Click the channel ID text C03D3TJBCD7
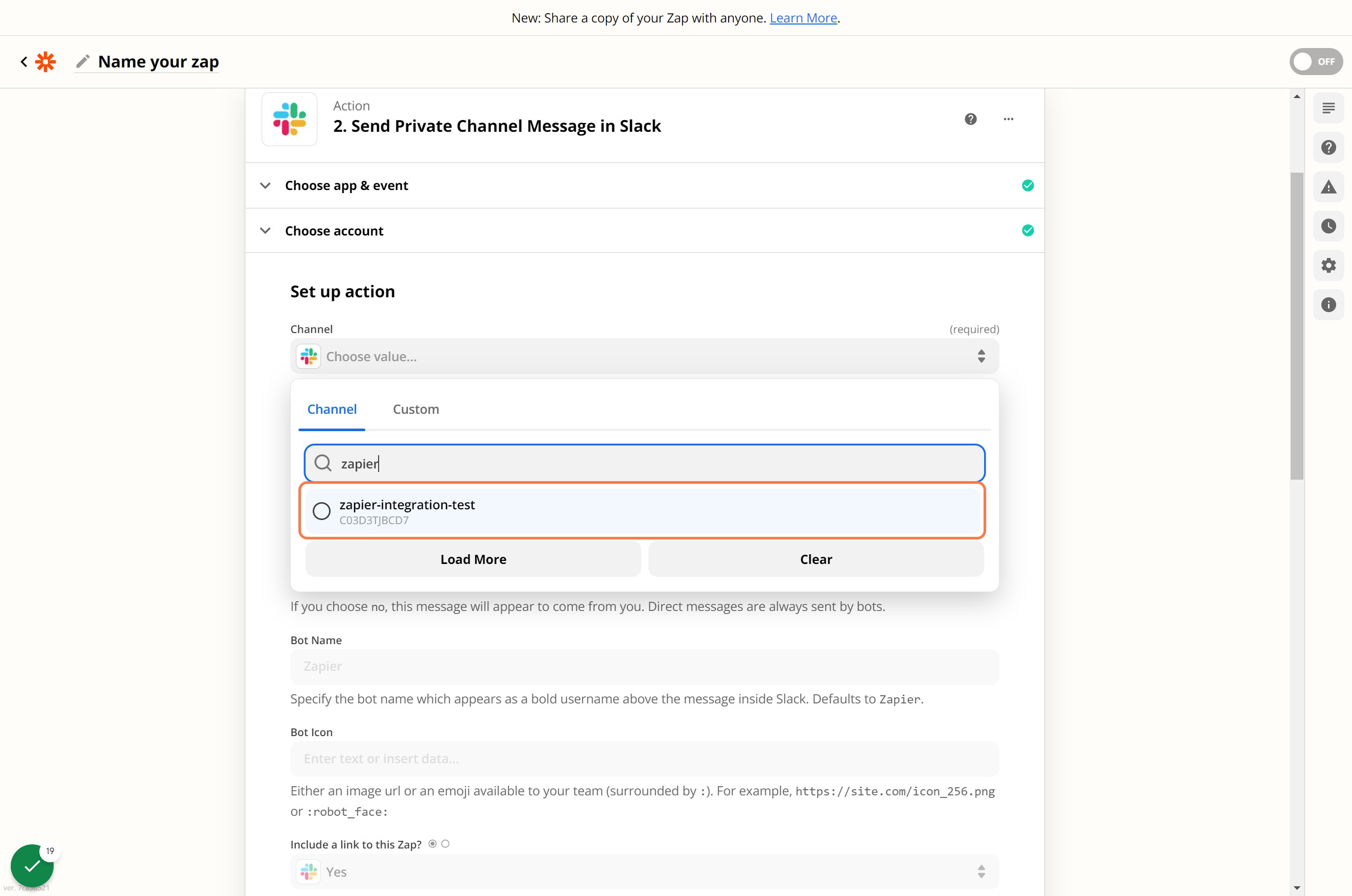 point(374,520)
